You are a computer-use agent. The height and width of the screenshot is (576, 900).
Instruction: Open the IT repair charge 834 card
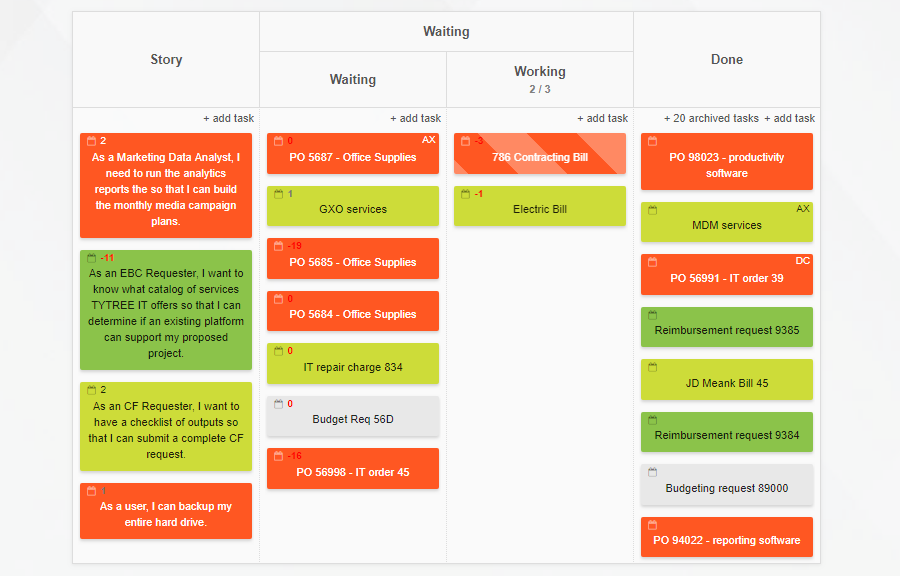[x=353, y=364]
